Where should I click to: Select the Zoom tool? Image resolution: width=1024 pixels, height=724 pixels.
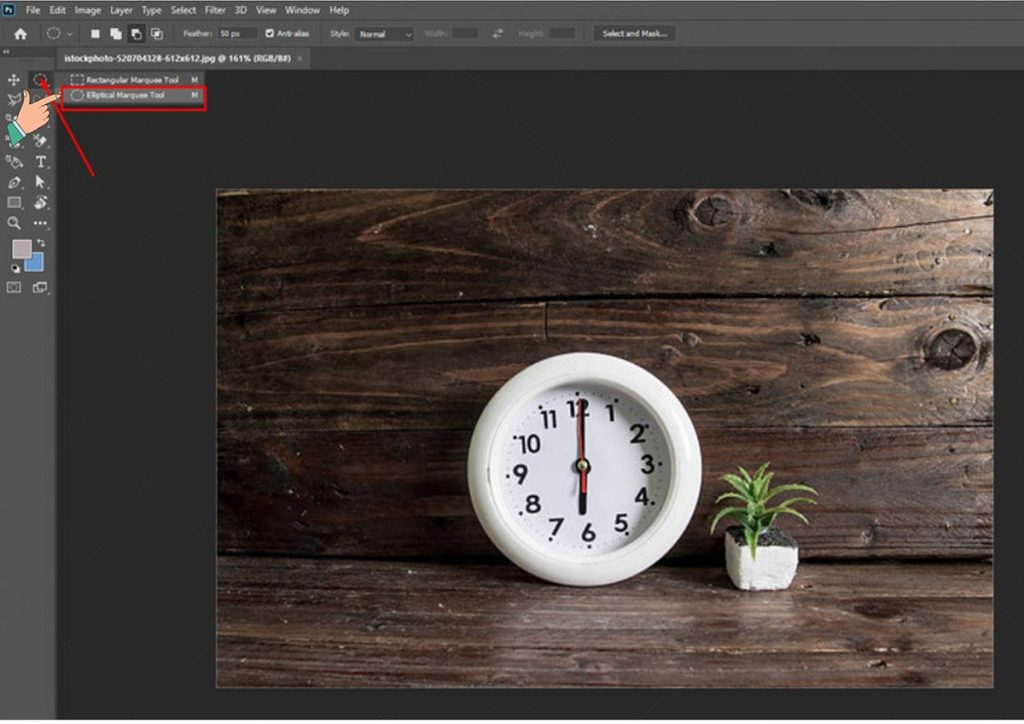point(13,222)
